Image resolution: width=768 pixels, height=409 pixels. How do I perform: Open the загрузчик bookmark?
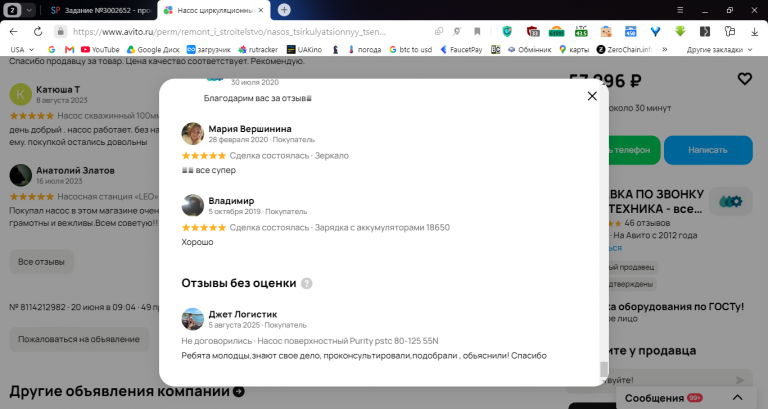tap(209, 49)
